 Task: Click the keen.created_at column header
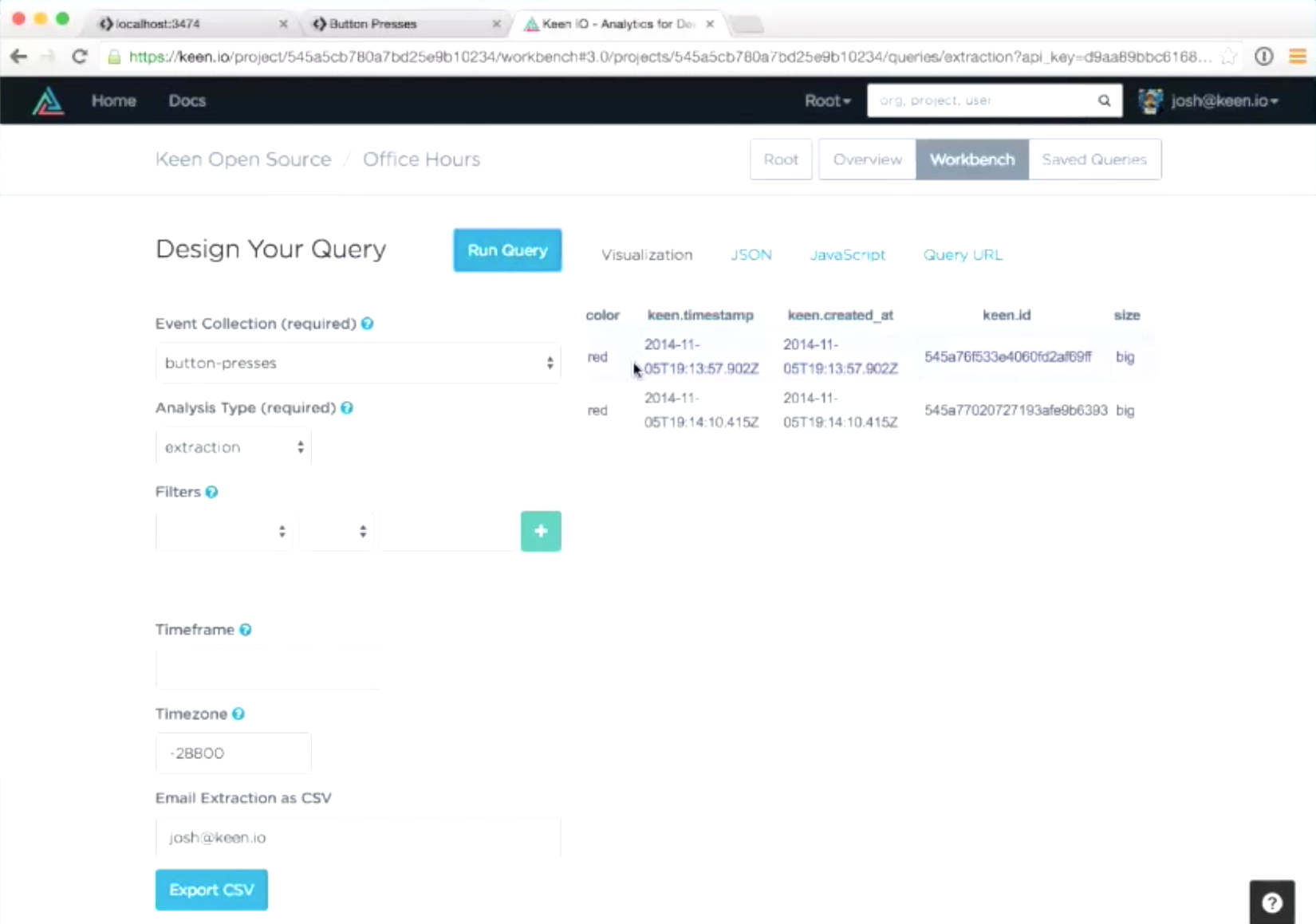(841, 315)
